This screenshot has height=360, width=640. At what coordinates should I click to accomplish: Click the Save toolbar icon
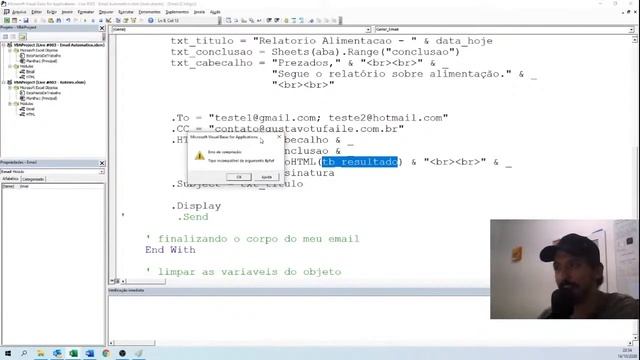(26, 20)
